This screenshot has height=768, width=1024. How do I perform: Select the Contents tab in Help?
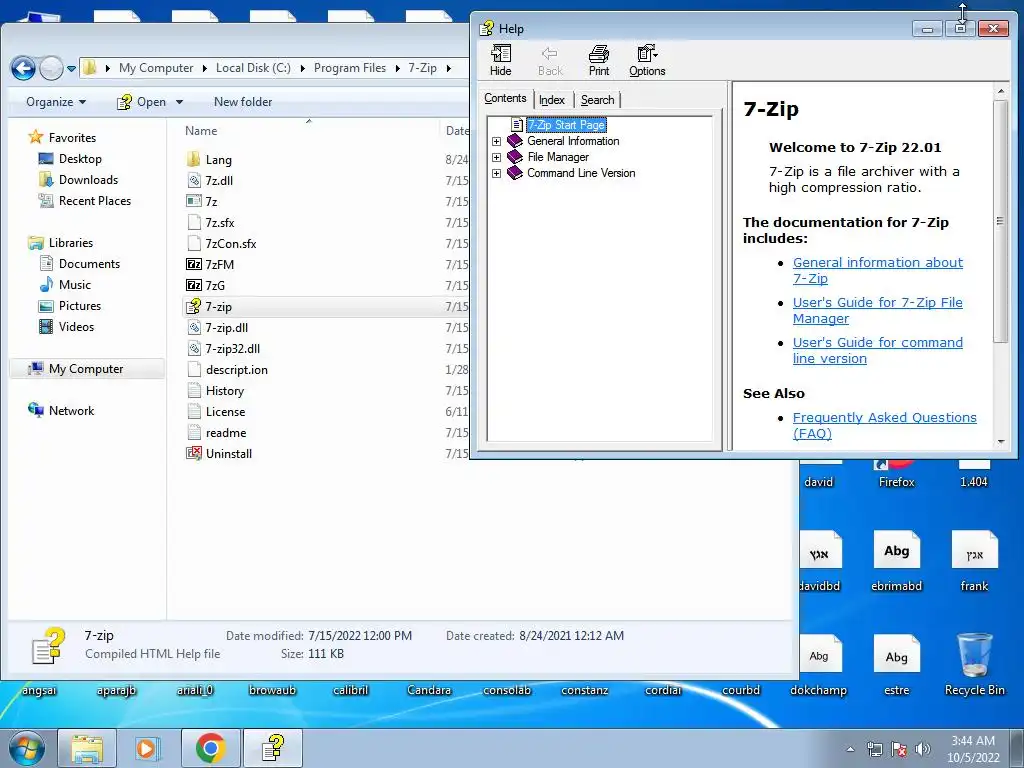pos(505,98)
